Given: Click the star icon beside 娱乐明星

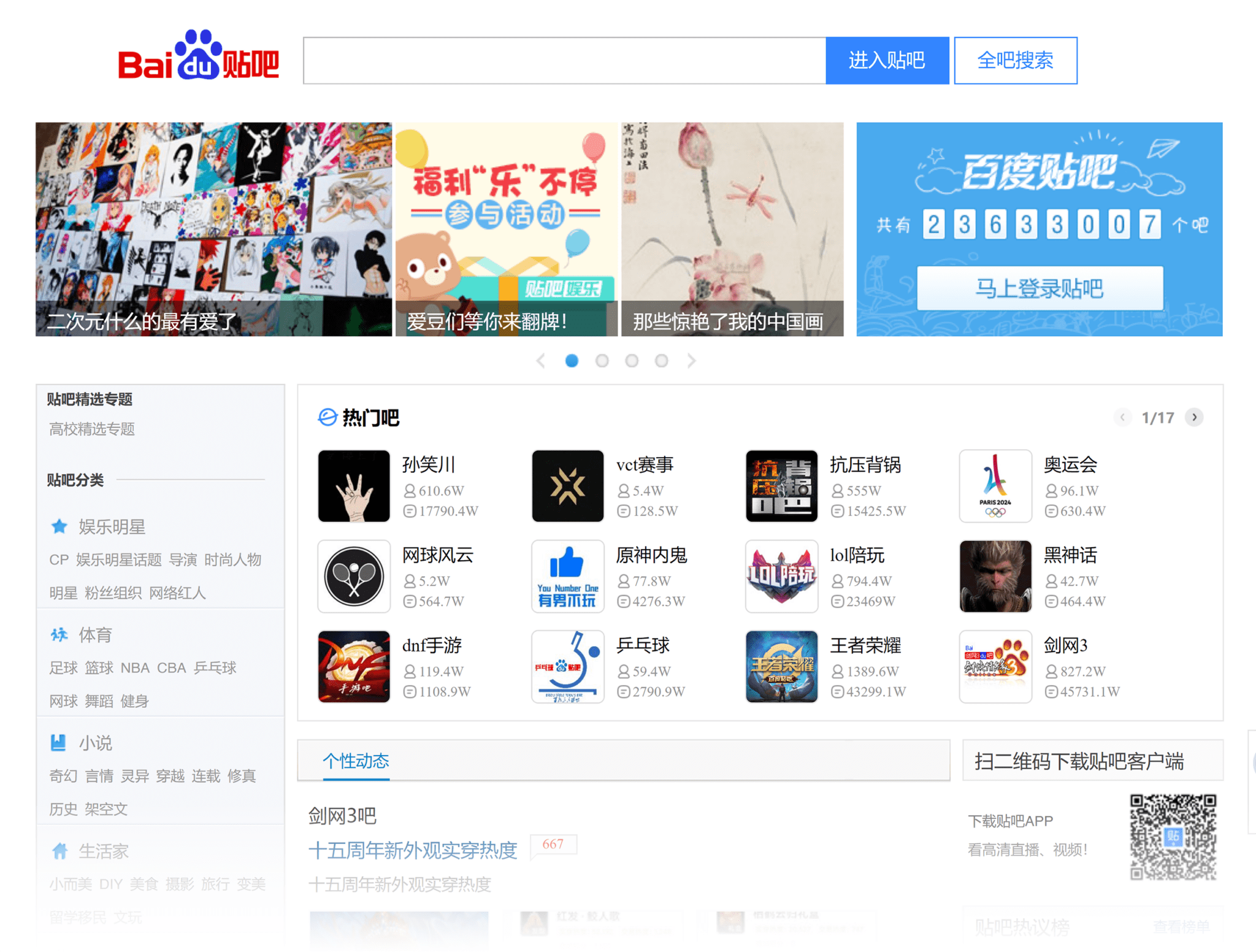Looking at the screenshot, I should [59, 526].
